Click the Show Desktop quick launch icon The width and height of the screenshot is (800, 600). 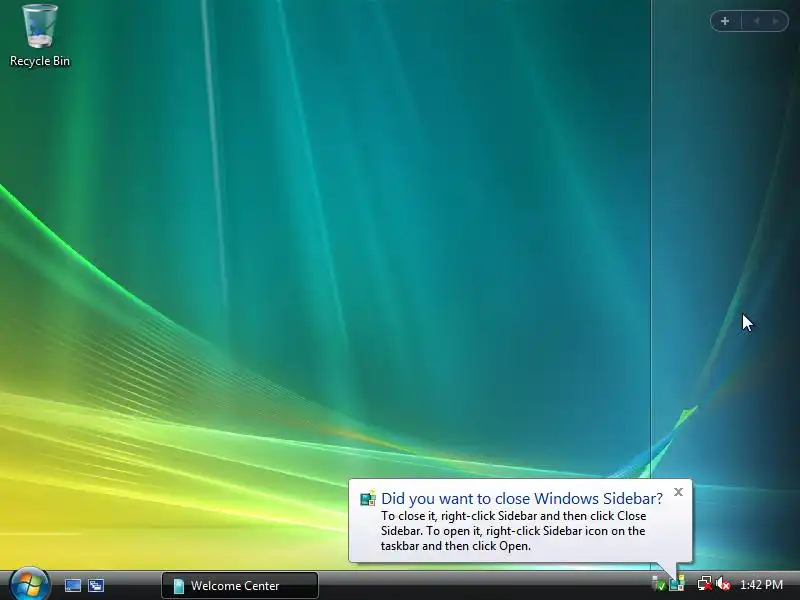point(72,585)
